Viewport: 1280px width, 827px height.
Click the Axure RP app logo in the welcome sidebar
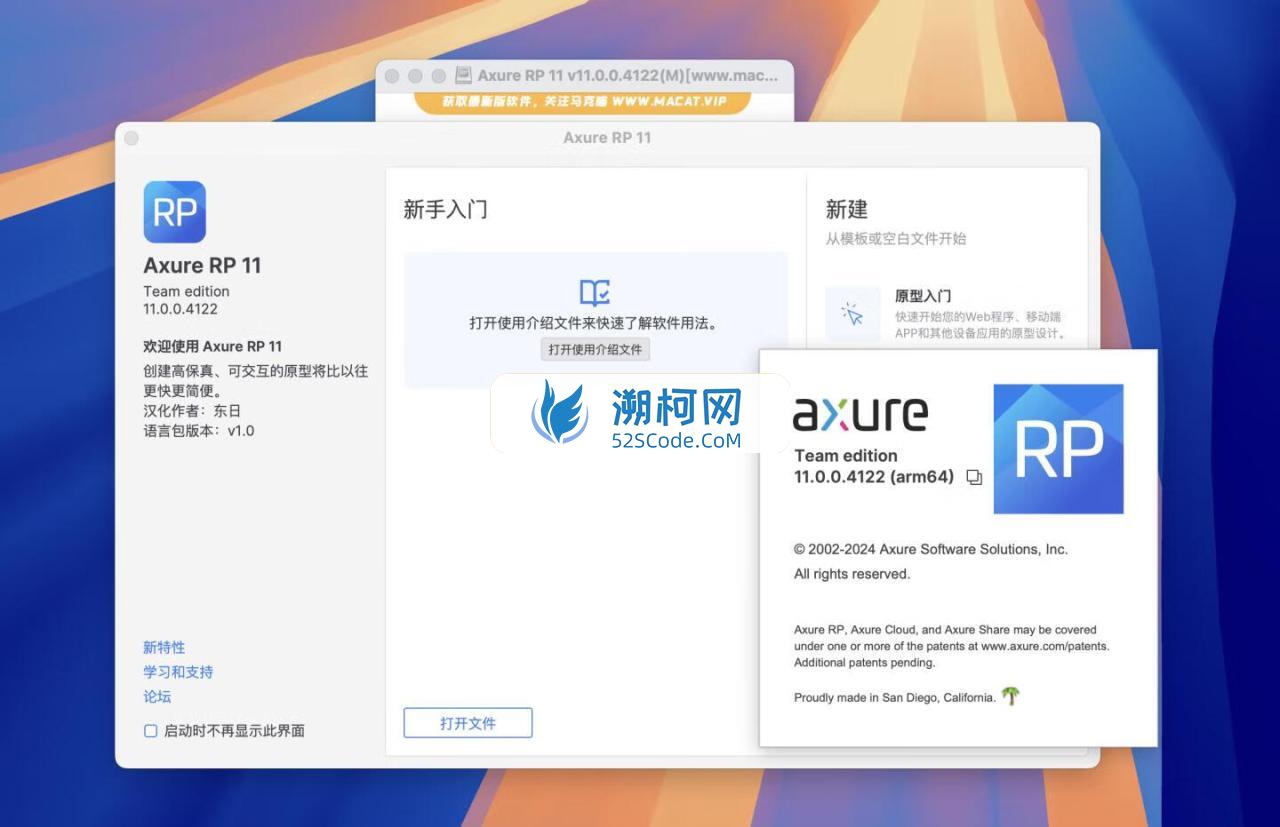click(175, 212)
